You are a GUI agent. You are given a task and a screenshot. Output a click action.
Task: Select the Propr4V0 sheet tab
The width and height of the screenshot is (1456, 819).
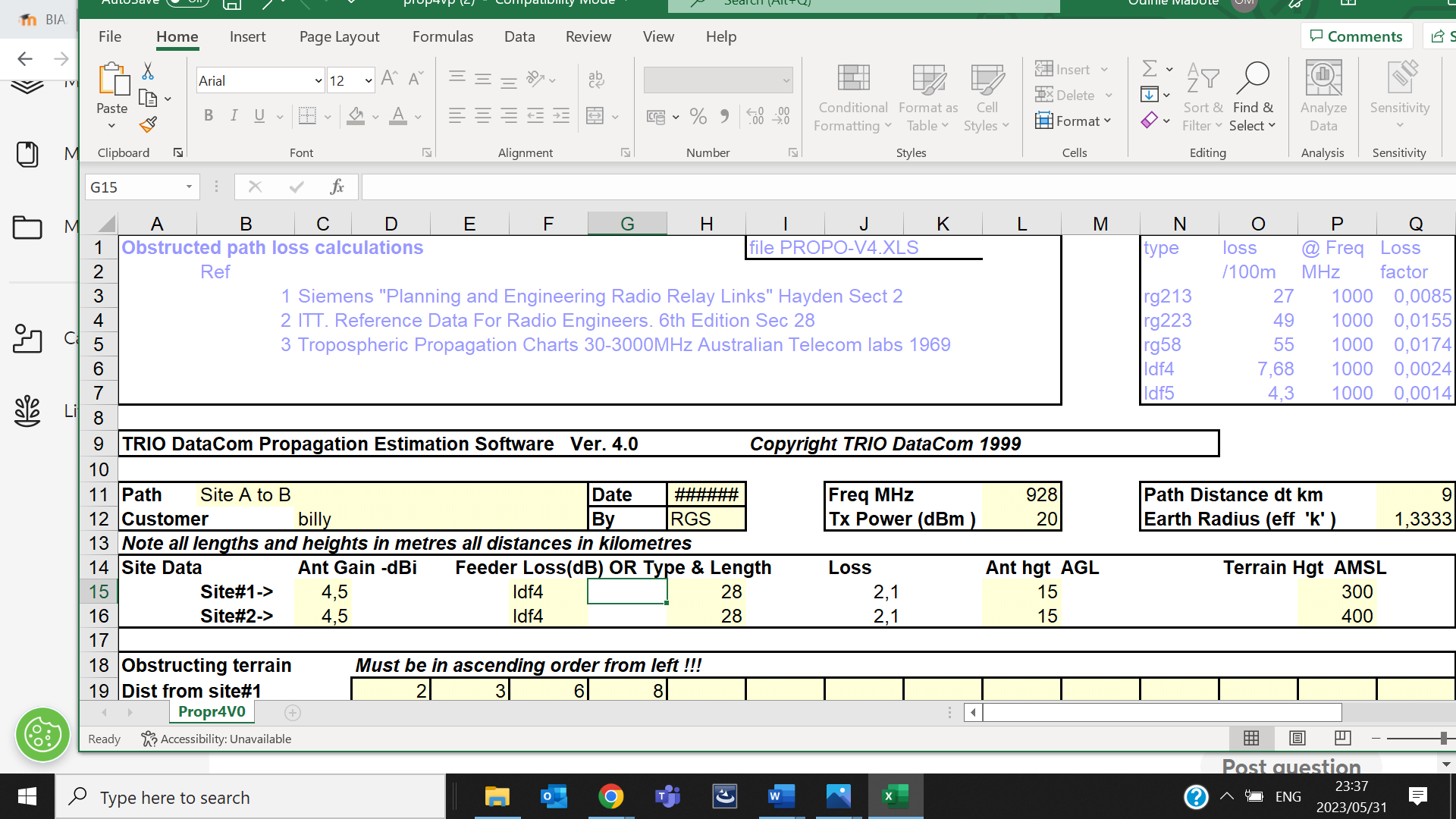click(212, 711)
